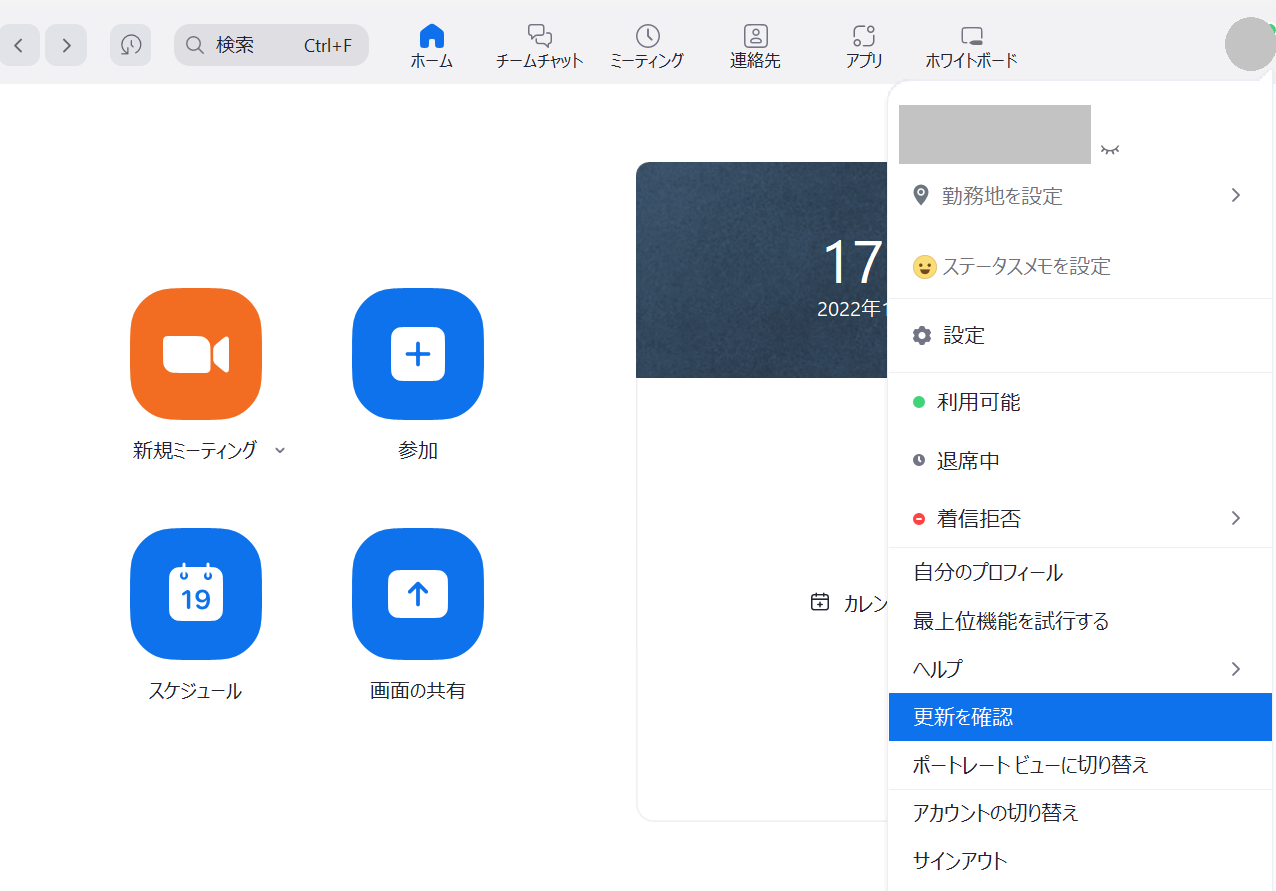The width and height of the screenshot is (1276, 891).
Task: Open the Contacts icon in toolbar
Action: 755,37
